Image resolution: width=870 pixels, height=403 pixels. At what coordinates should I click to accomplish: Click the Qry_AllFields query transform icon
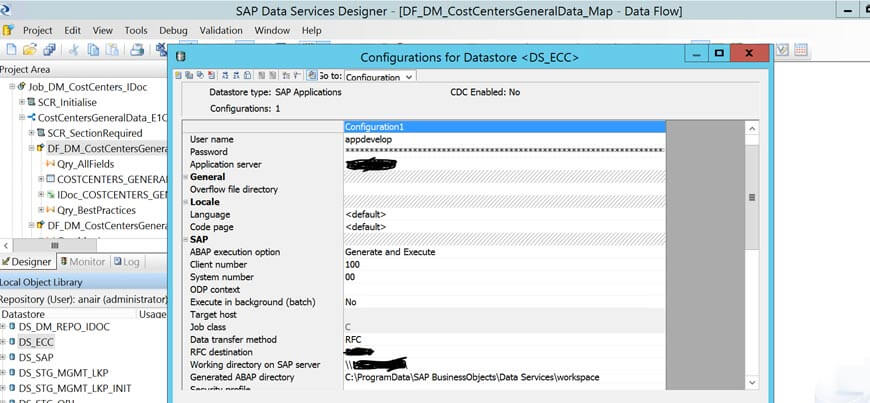click(x=50, y=164)
